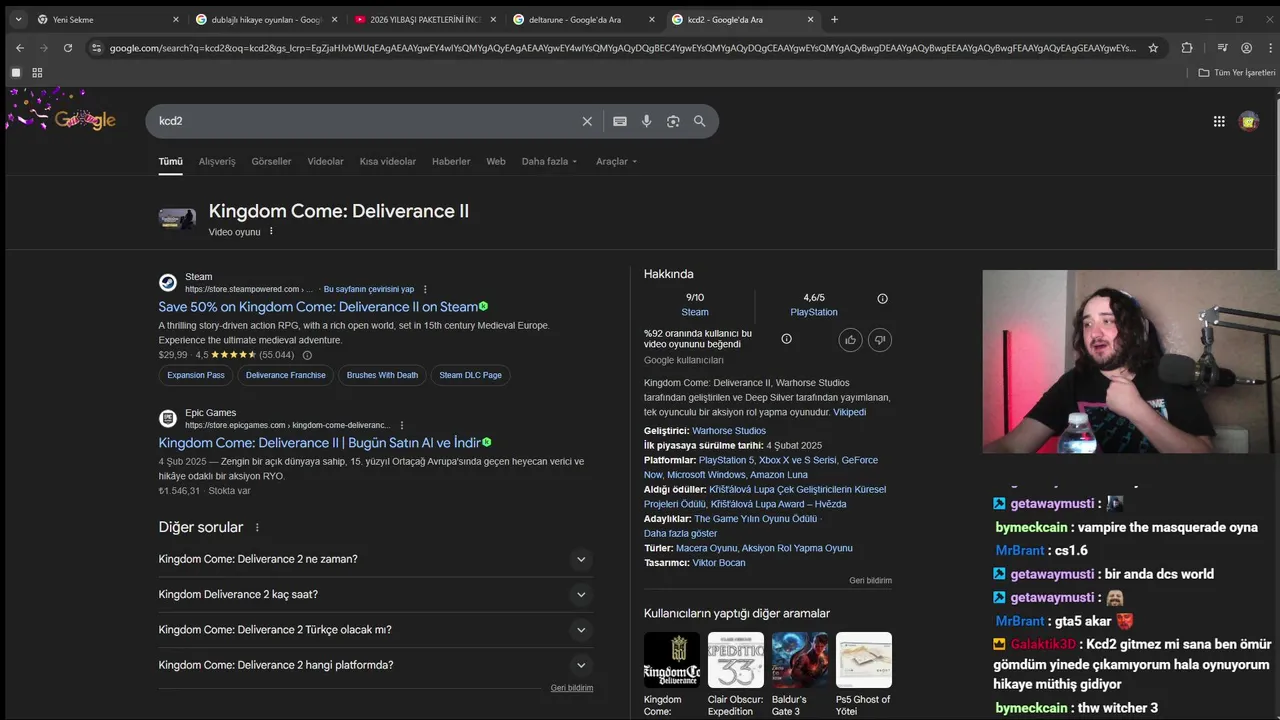Switch to the Haberler tab
Screen dimensions: 1280x720
[451, 161]
